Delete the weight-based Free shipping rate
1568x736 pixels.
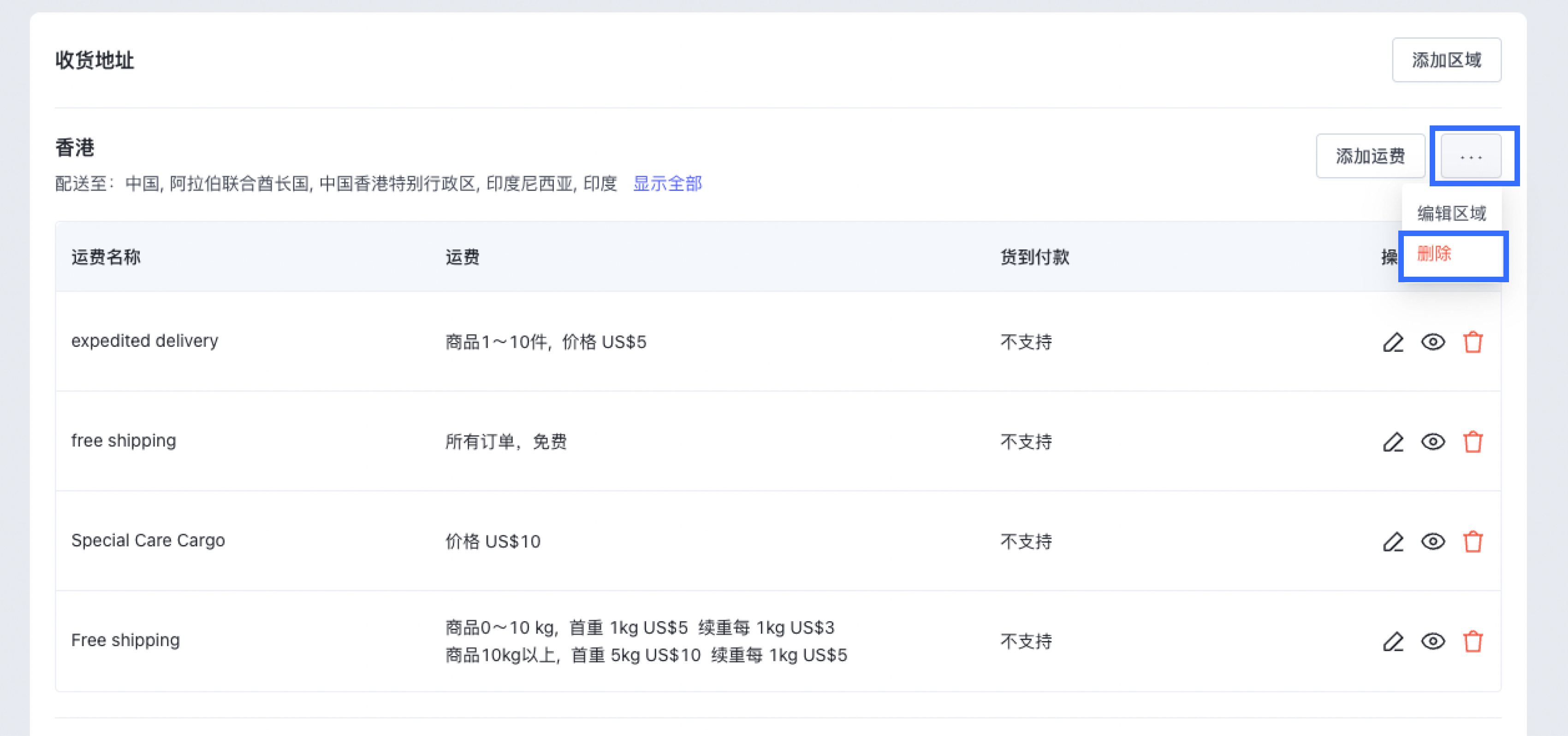tap(1473, 641)
